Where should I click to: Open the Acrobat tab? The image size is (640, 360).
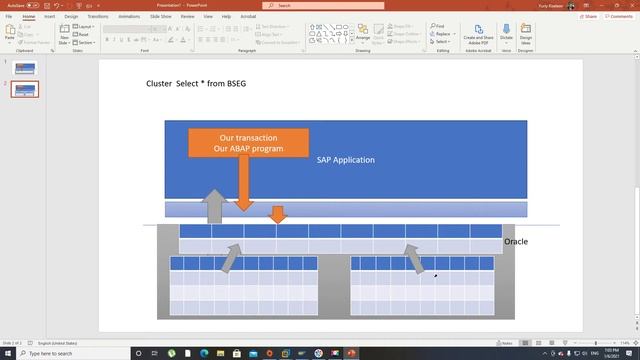point(248,16)
